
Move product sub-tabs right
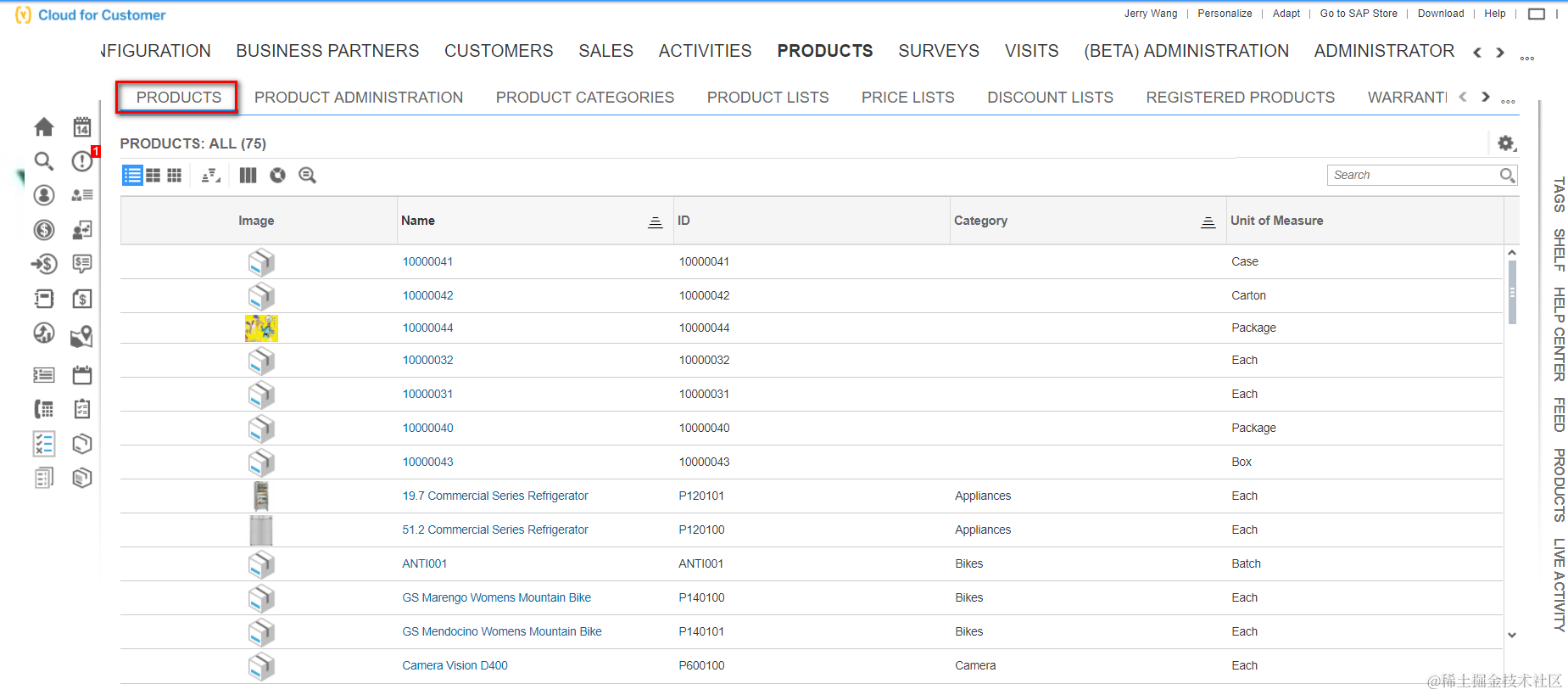coord(1486,97)
